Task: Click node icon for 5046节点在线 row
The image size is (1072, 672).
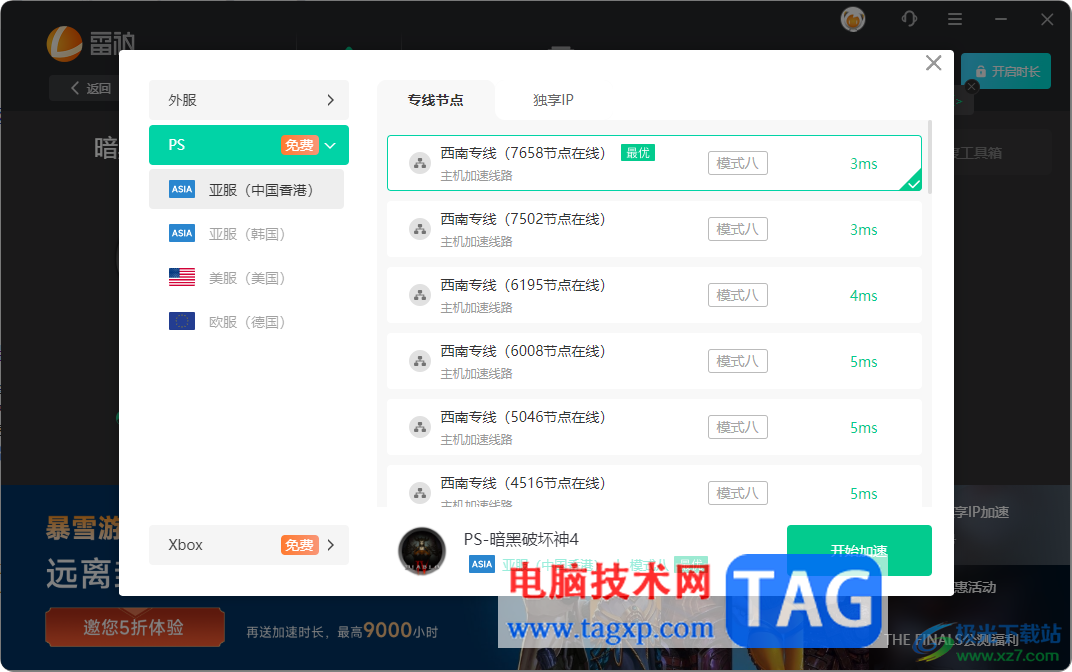Action: pyautogui.click(x=420, y=427)
